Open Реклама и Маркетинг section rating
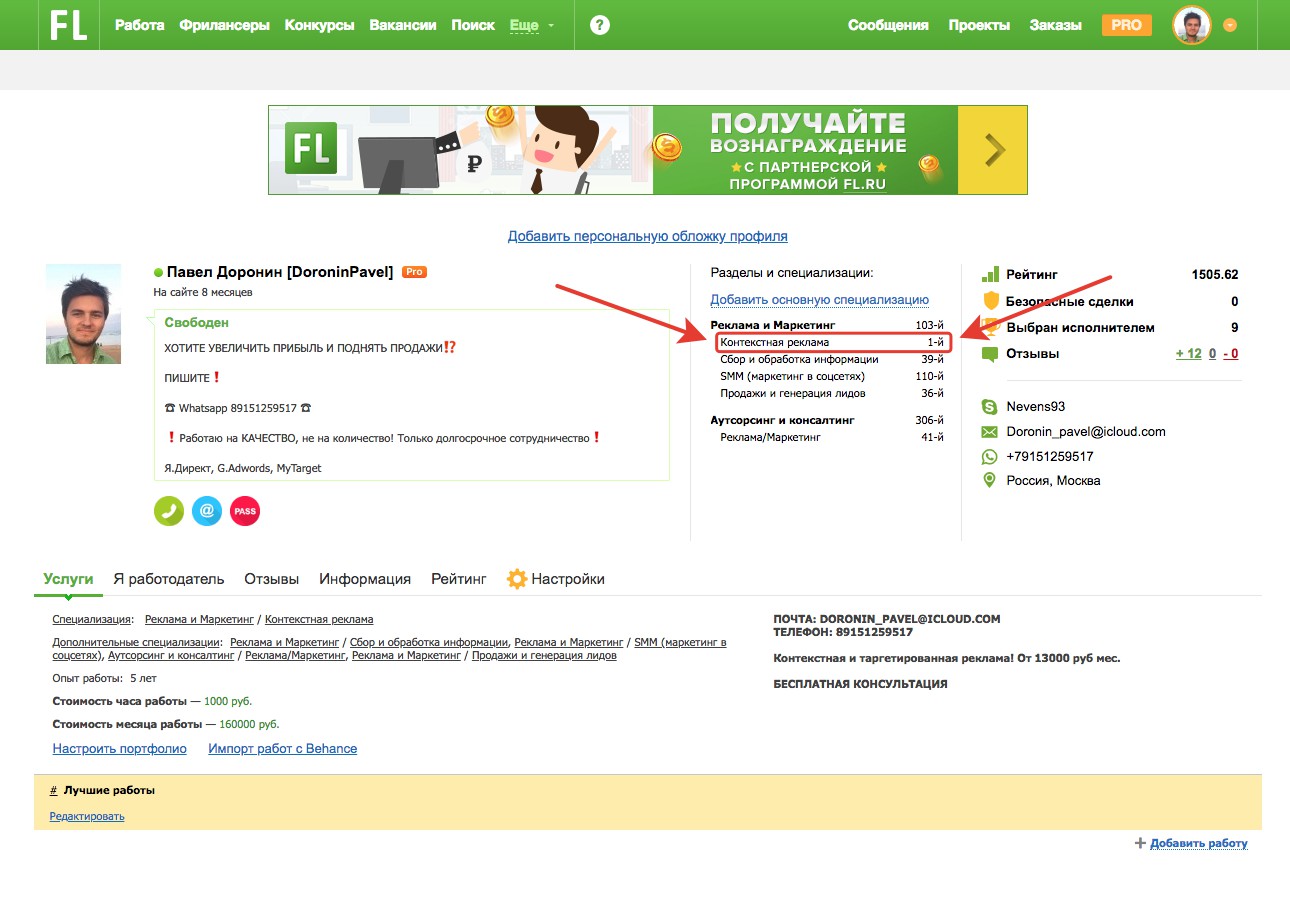The width and height of the screenshot is (1290, 898). (827, 325)
